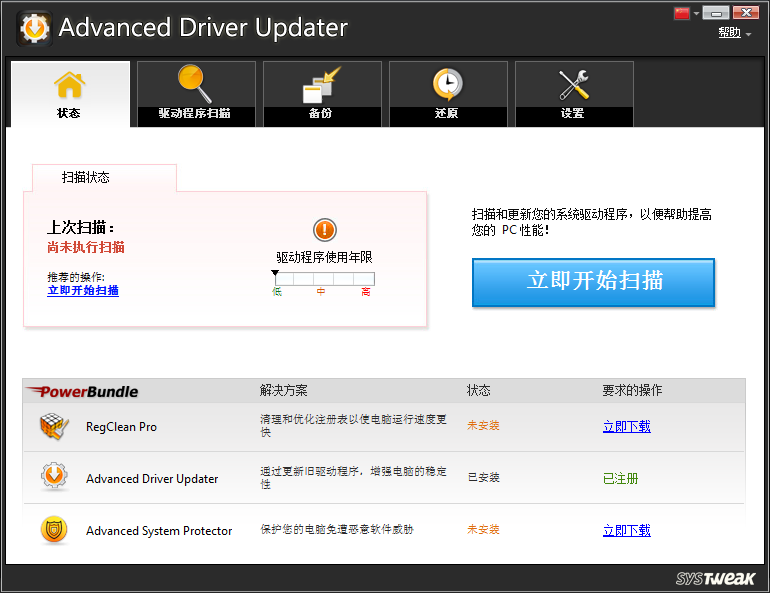The width and height of the screenshot is (770, 593).
Task: Click 立即下载 link for RegClean Pro
Action: pyautogui.click(x=627, y=427)
